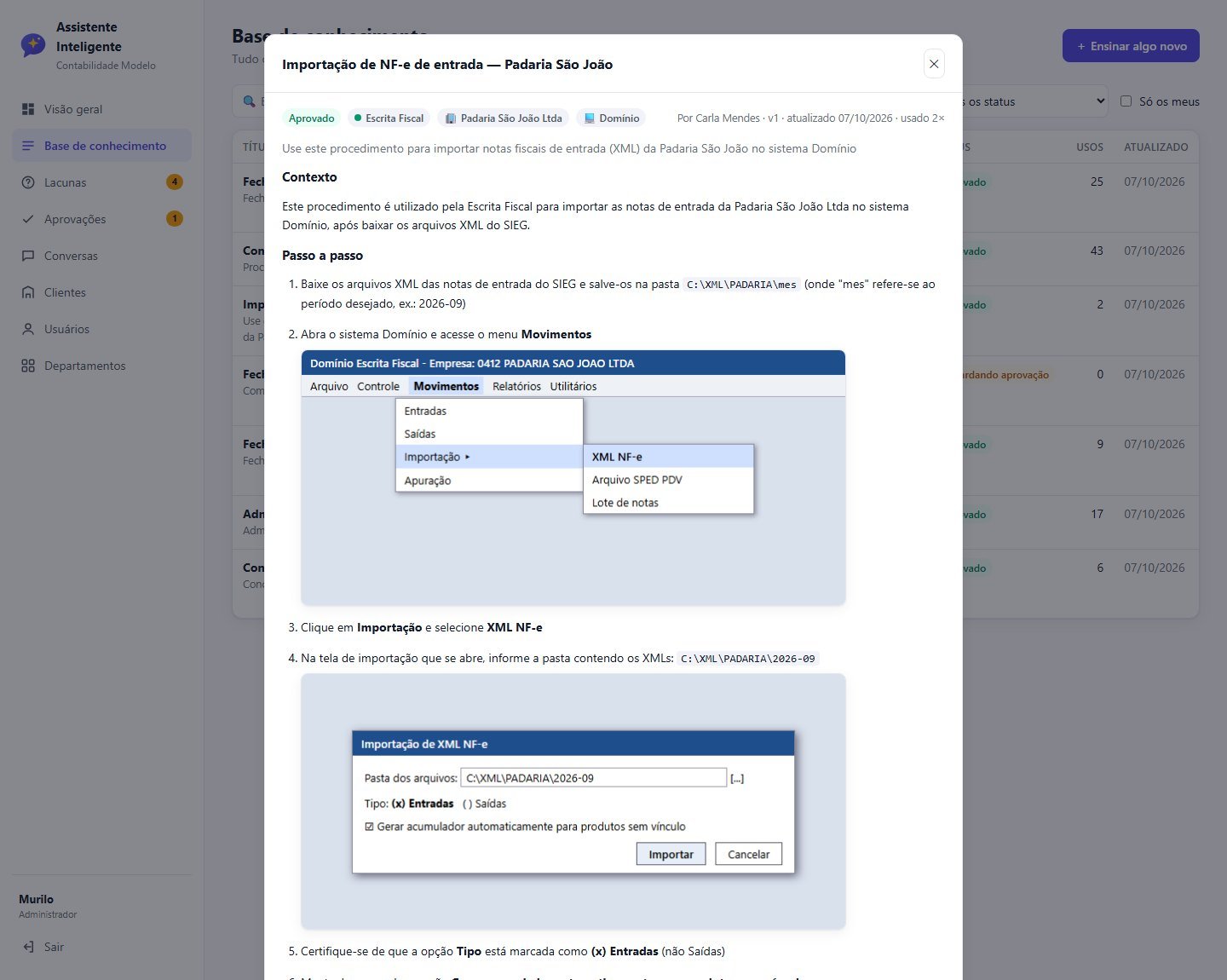
Task: Click the Lacunas badge showing 4
Action: [175, 182]
